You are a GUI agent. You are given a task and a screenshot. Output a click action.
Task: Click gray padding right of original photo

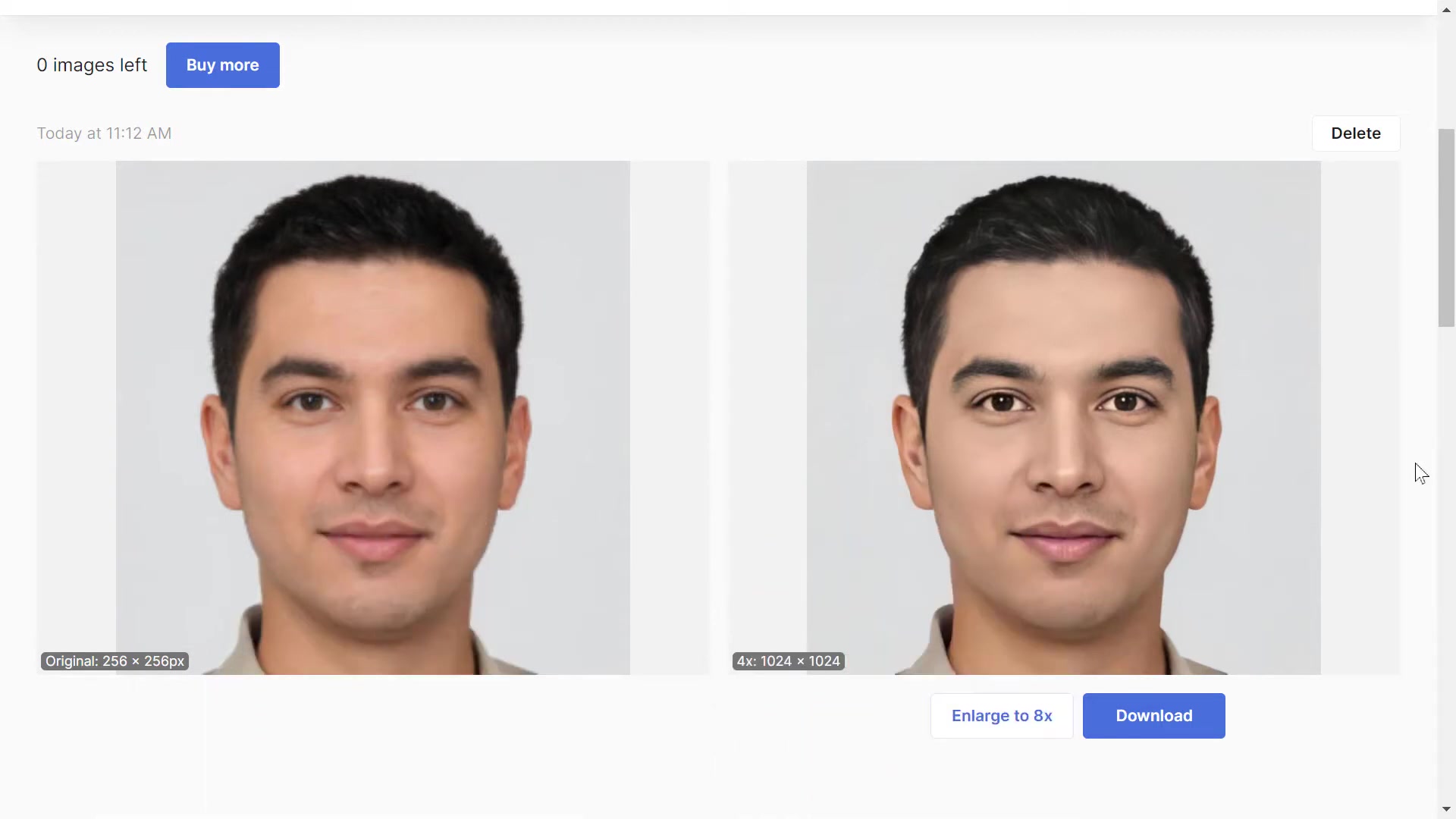[670, 418]
